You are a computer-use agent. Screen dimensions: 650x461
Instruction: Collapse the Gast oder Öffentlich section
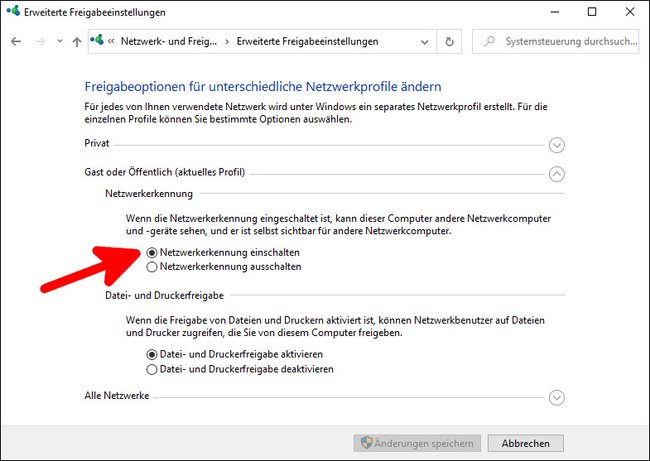pos(557,174)
